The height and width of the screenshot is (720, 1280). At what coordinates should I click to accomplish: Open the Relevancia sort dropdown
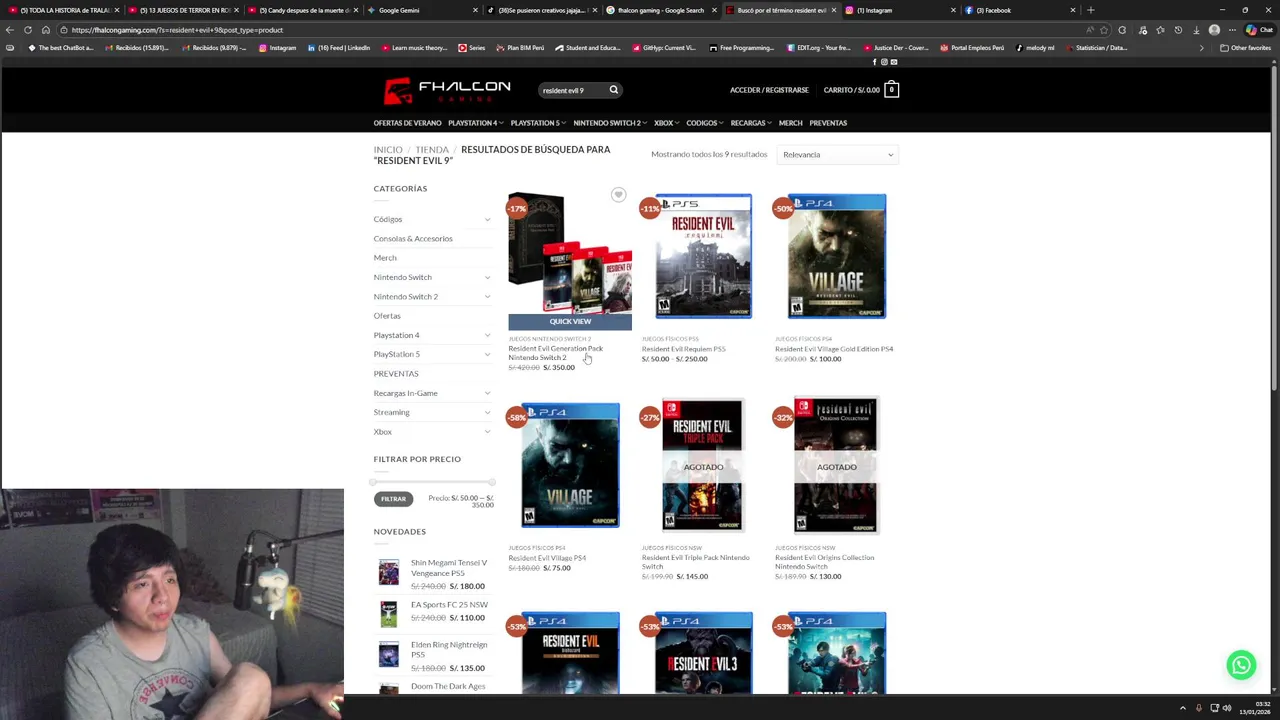tap(837, 155)
